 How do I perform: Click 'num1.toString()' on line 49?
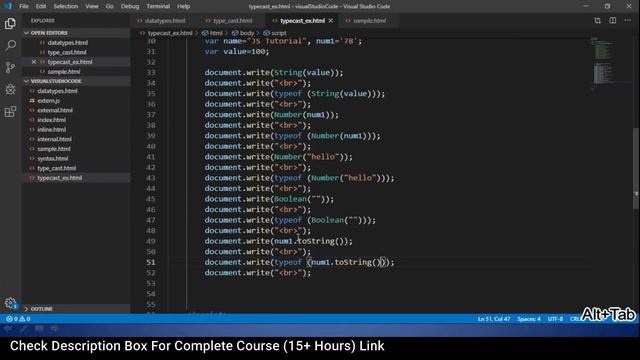click(311, 241)
